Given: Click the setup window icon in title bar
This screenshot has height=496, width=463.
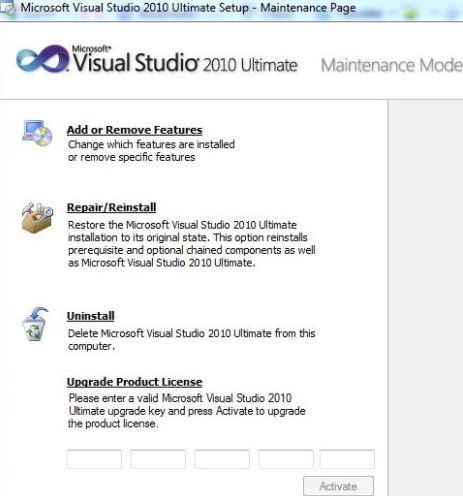Looking at the screenshot, I should click(7, 8).
